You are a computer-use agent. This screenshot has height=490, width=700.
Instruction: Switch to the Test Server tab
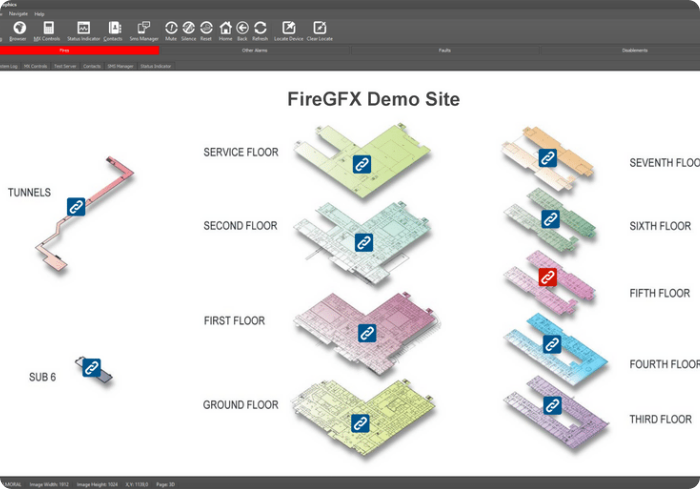point(65,66)
